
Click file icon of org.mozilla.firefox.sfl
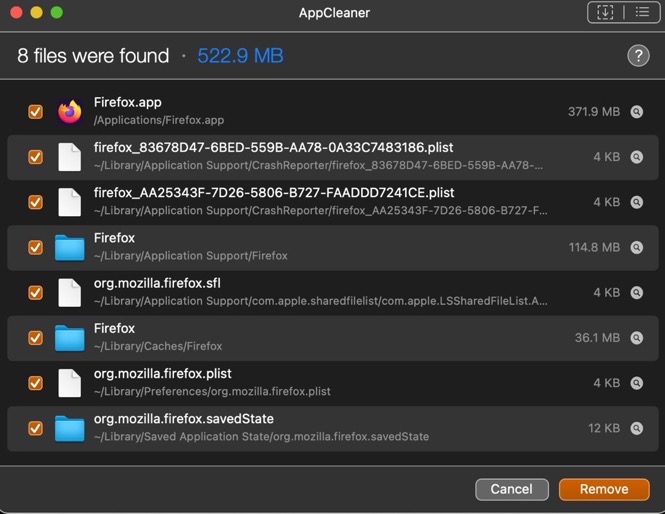click(70, 293)
